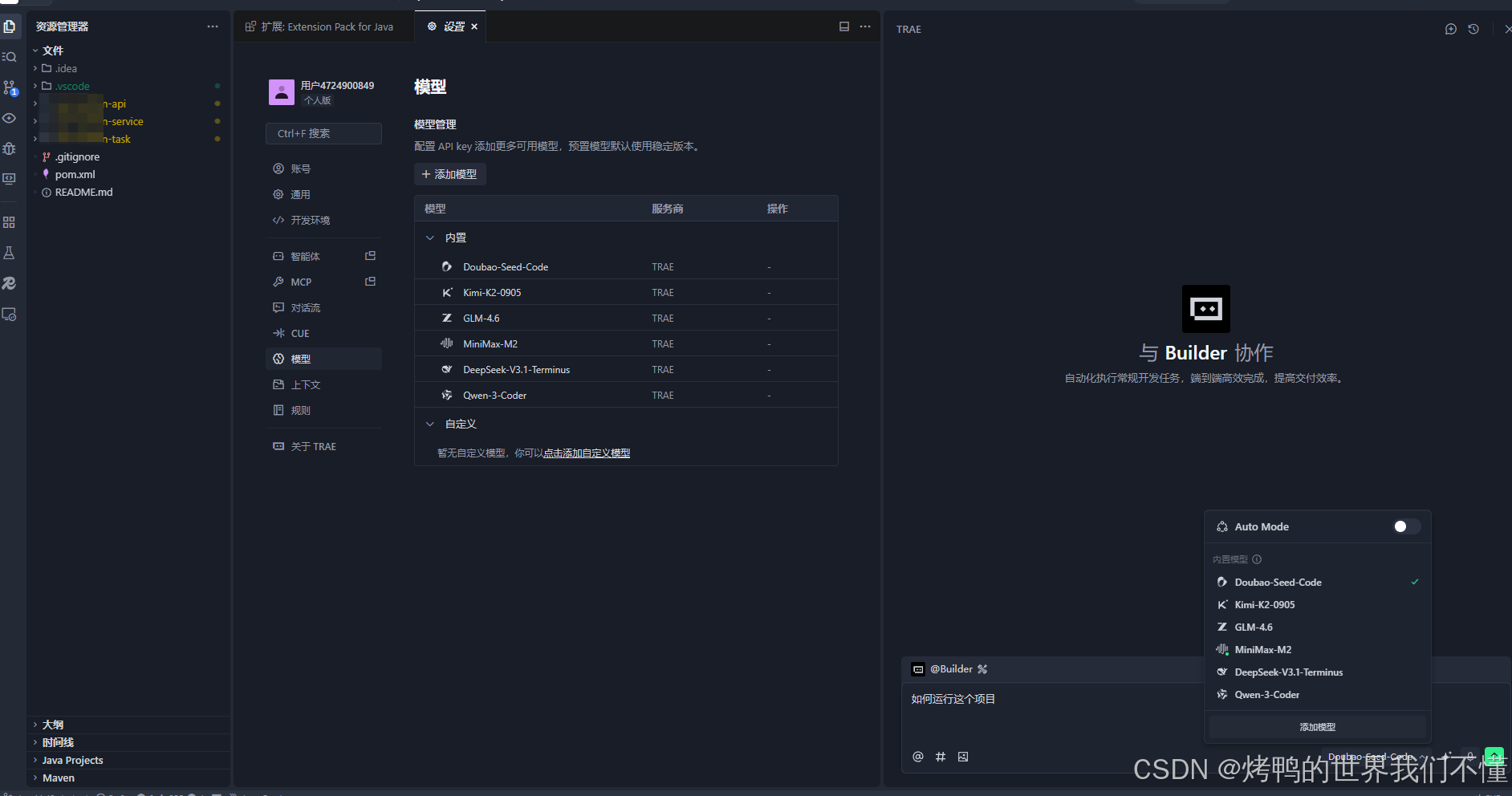Viewport: 1512px width, 796px height.
Task: Click the chat input with 如何运行这个项目
Action: [1051, 699]
